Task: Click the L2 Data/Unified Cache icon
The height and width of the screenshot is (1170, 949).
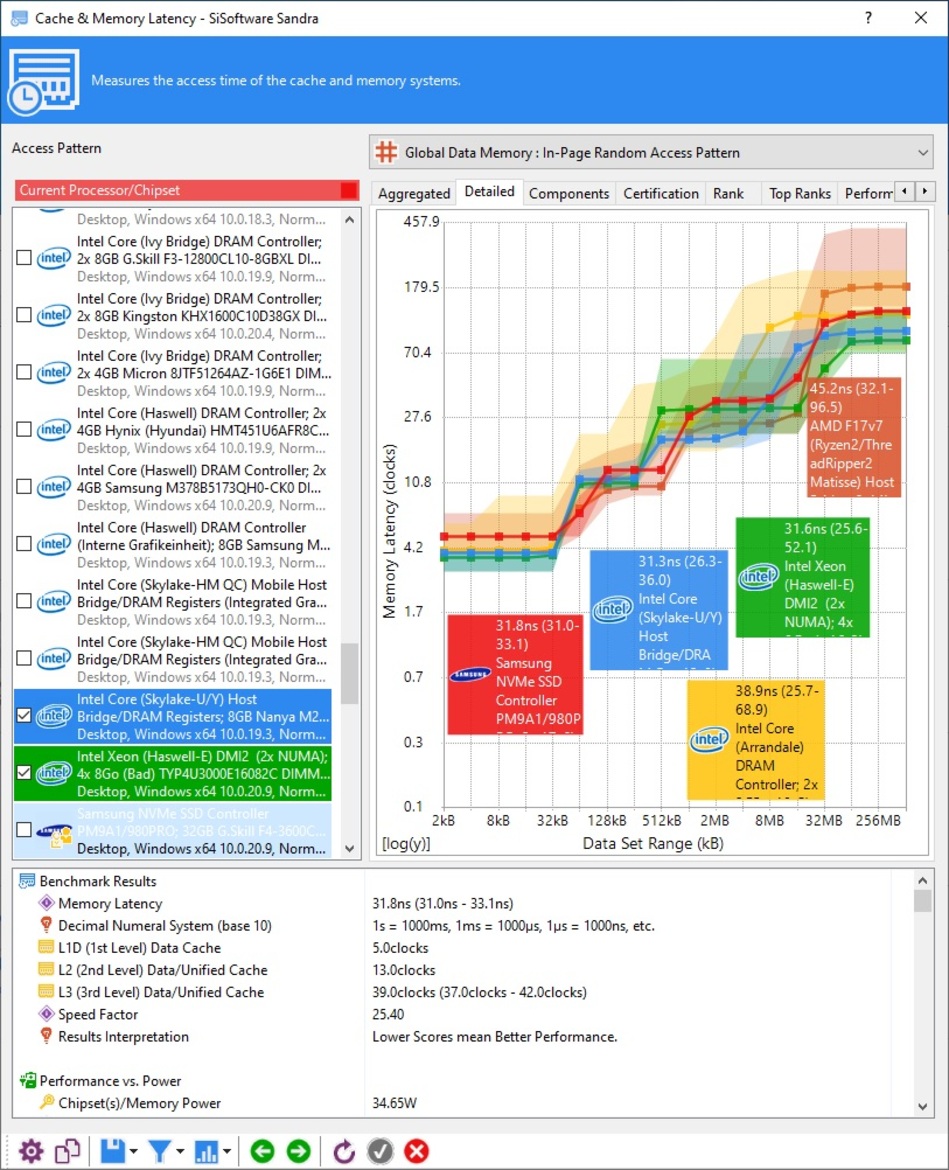Action: point(46,969)
